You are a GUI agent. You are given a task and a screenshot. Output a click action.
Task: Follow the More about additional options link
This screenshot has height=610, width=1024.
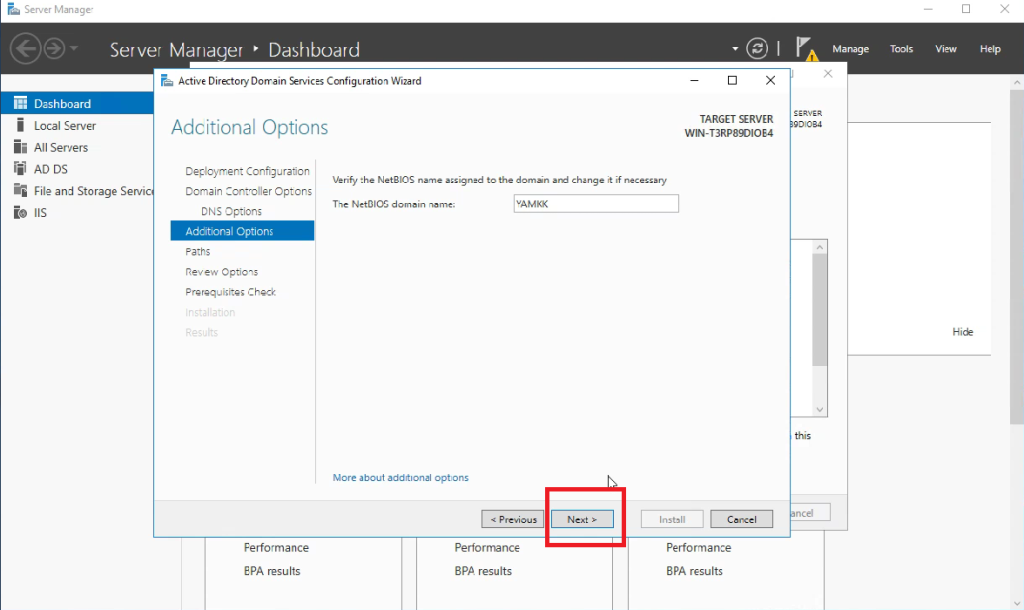click(x=400, y=477)
